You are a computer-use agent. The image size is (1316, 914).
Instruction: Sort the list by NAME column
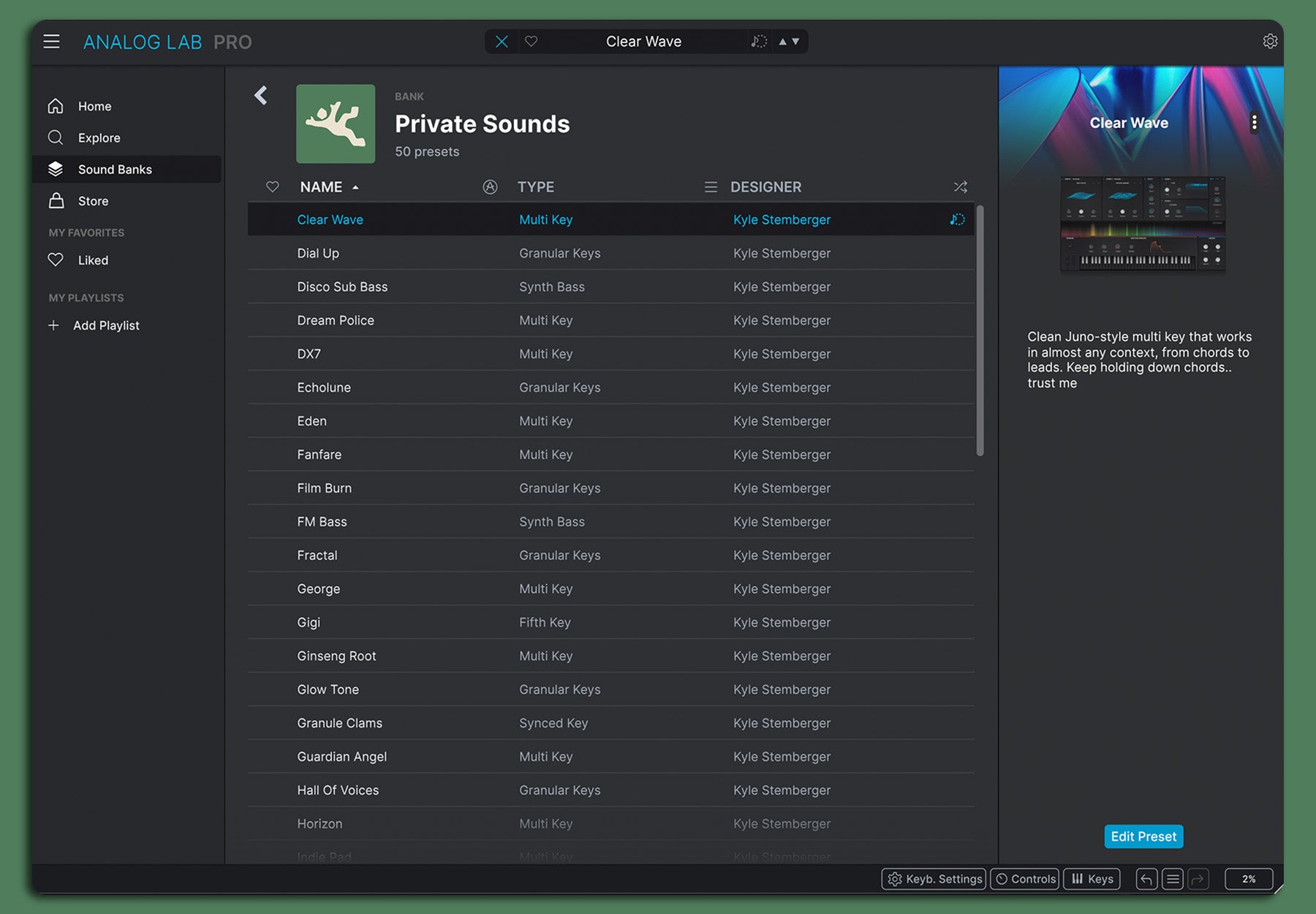tap(322, 187)
